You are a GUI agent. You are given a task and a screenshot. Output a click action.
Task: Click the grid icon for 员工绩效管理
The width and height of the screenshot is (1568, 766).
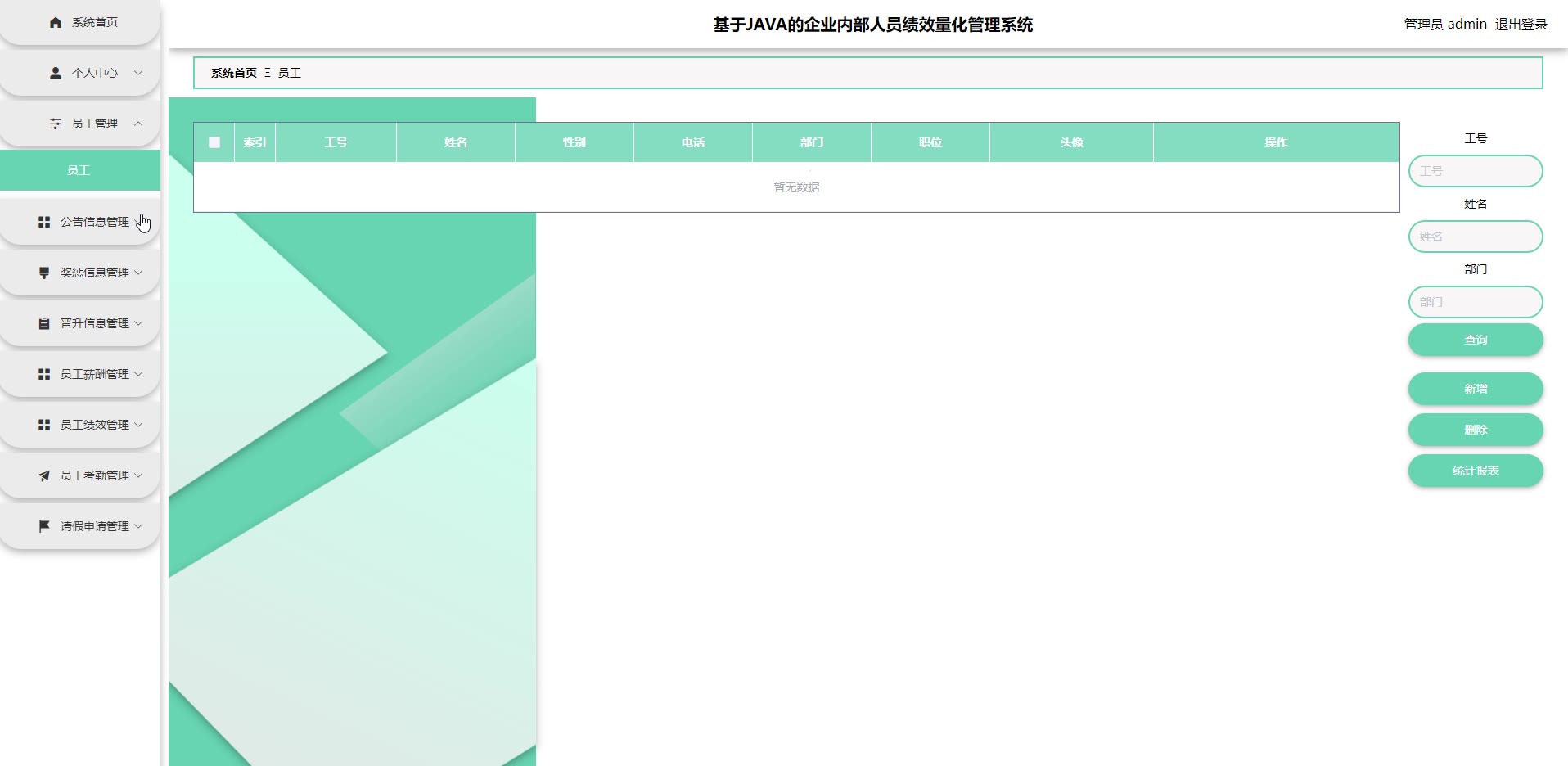coord(44,425)
